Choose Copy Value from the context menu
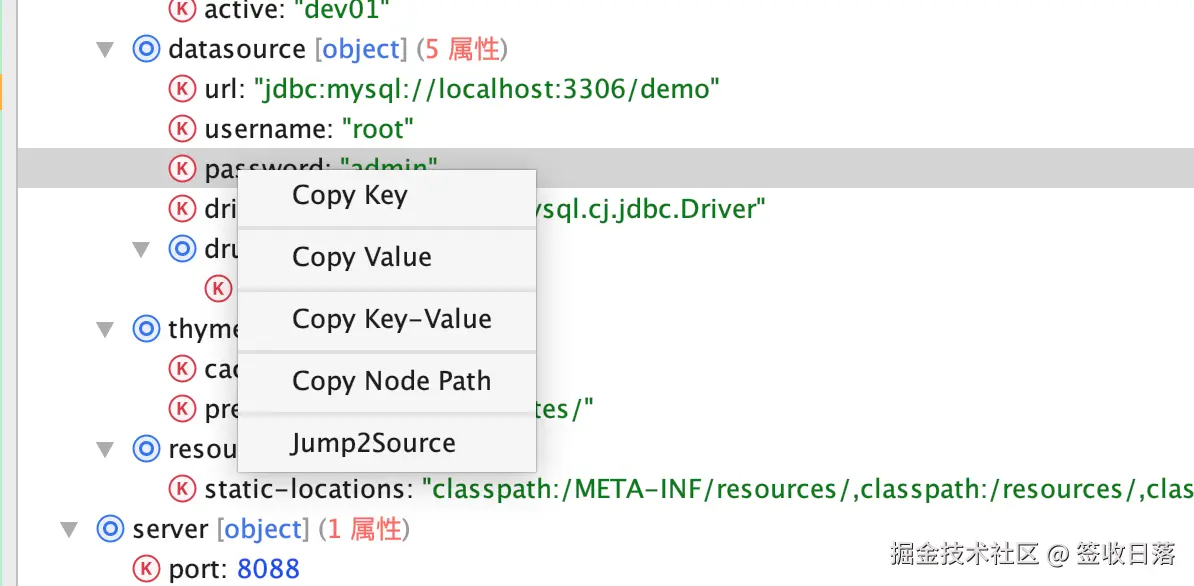 point(360,257)
